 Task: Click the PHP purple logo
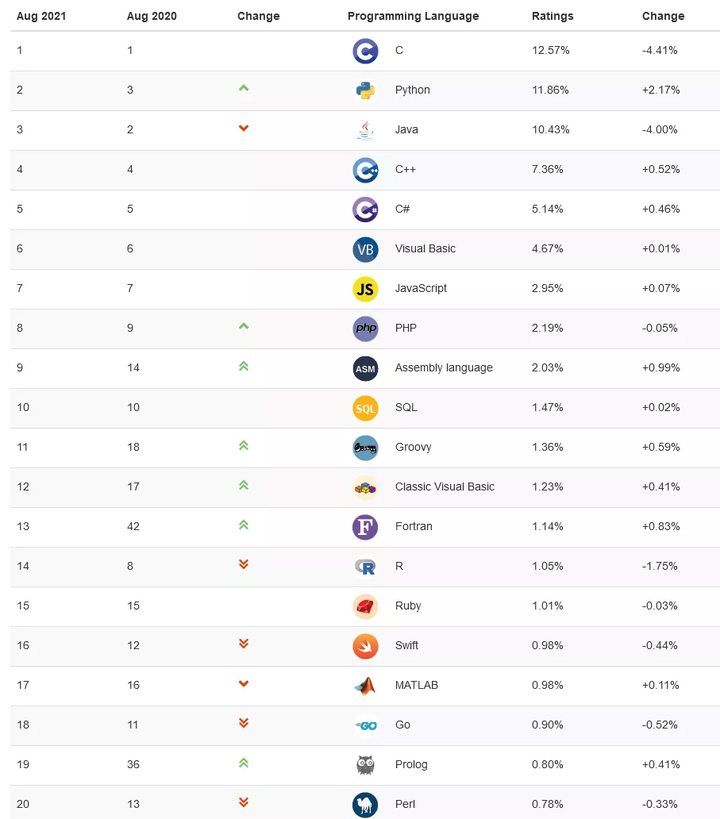(x=365, y=329)
